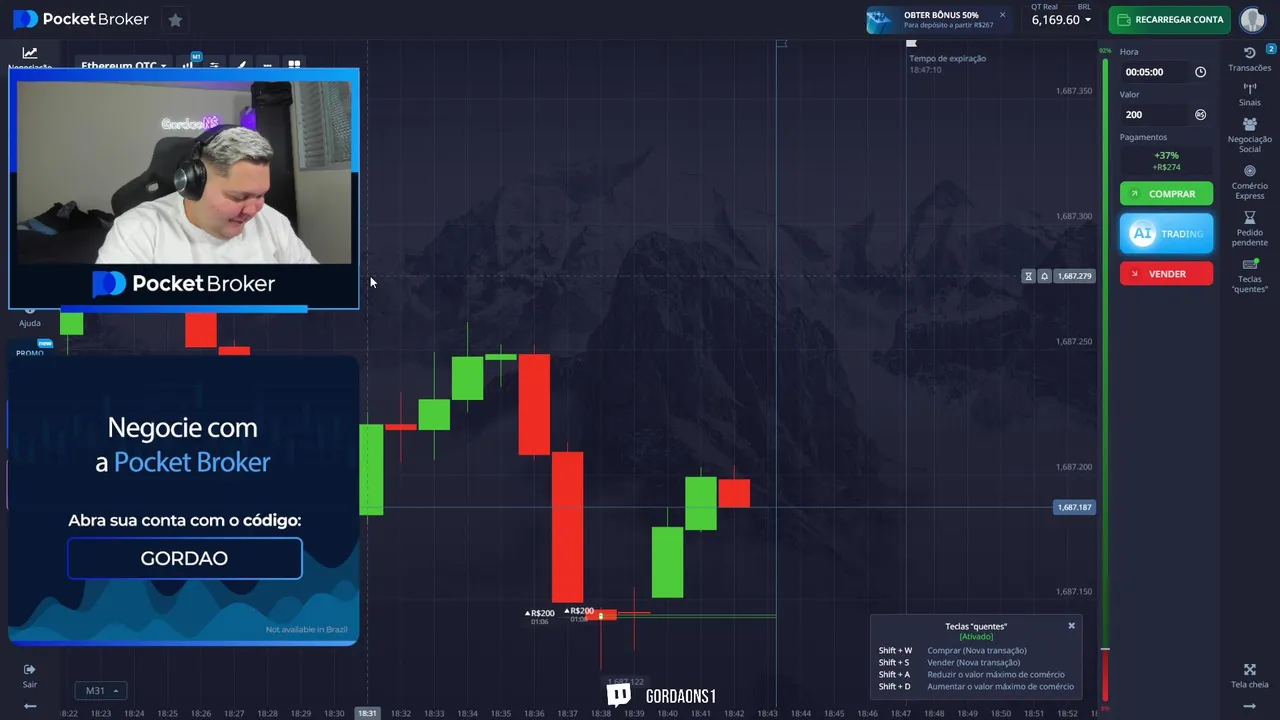This screenshot has height=720, width=1280.
Task: Open the Ethereum OTC asset dropdown
Action: pos(124,65)
